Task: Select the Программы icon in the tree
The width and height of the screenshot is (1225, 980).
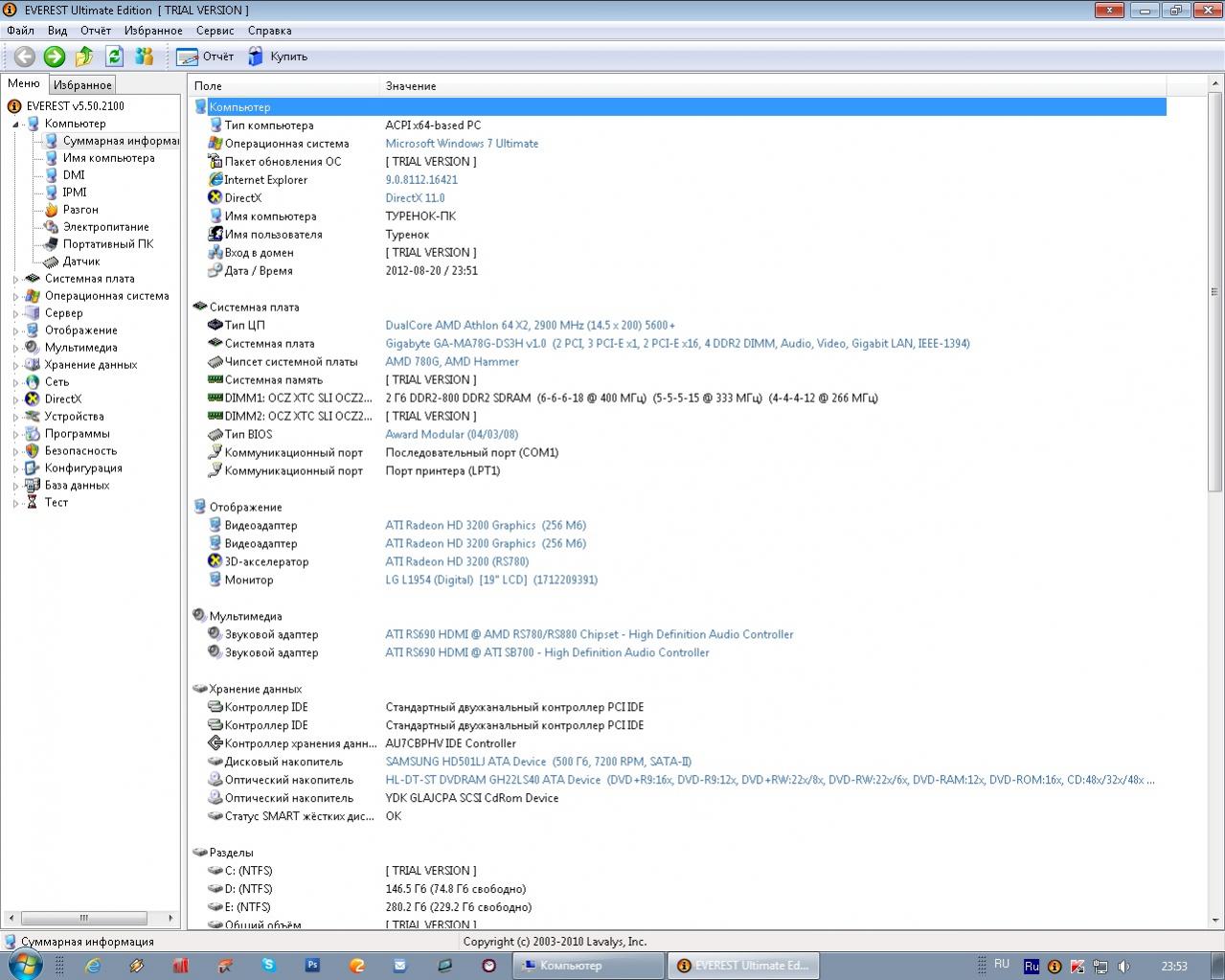Action: [33, 434]
